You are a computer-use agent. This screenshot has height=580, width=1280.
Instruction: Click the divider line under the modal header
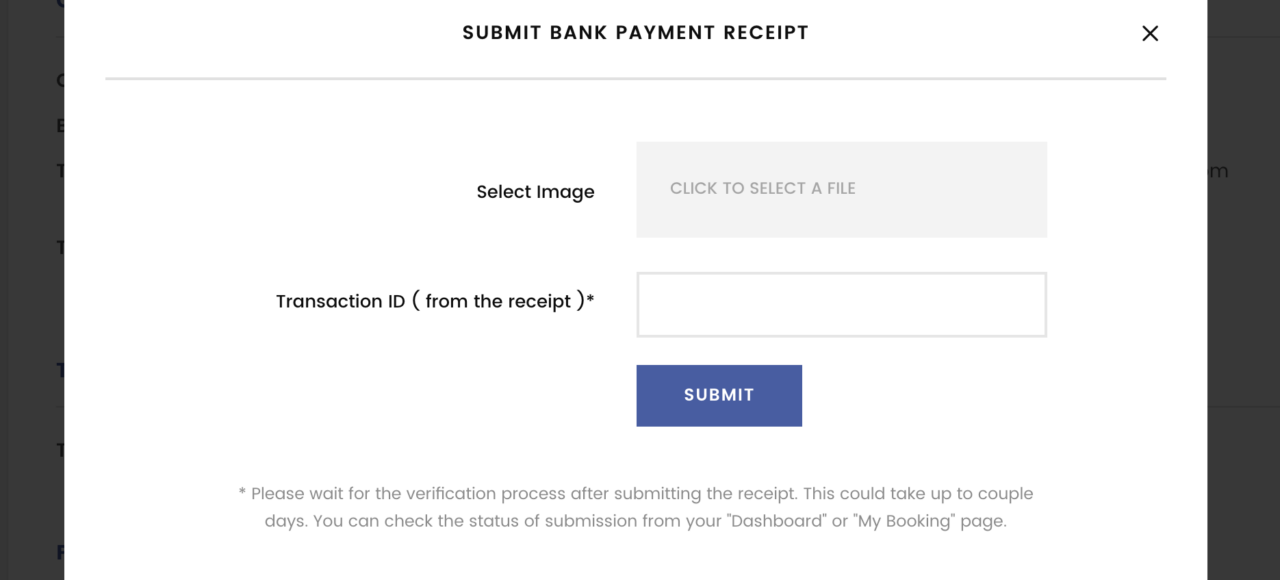click(635, 78)
